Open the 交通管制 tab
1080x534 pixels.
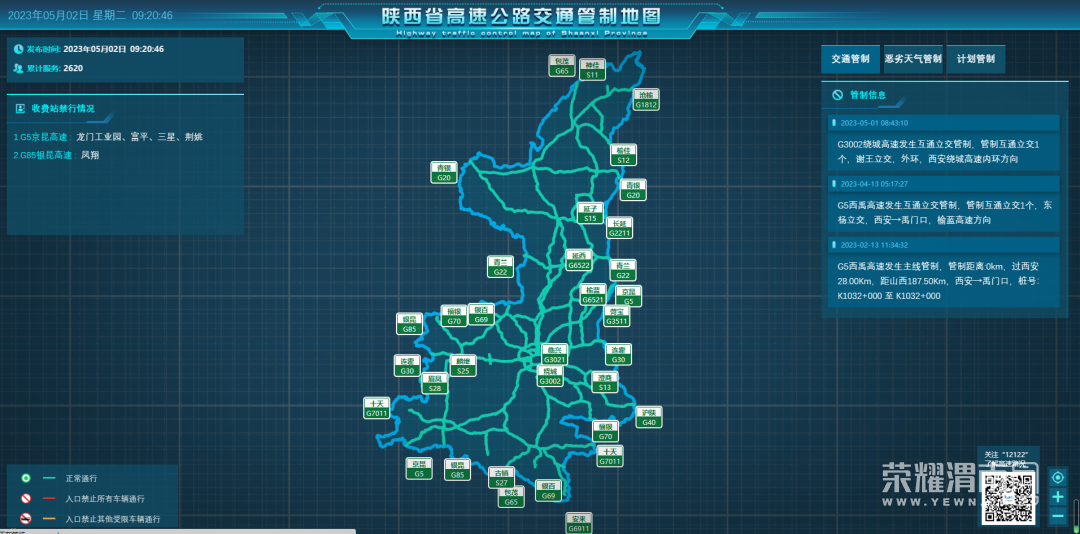pos(850,59)
